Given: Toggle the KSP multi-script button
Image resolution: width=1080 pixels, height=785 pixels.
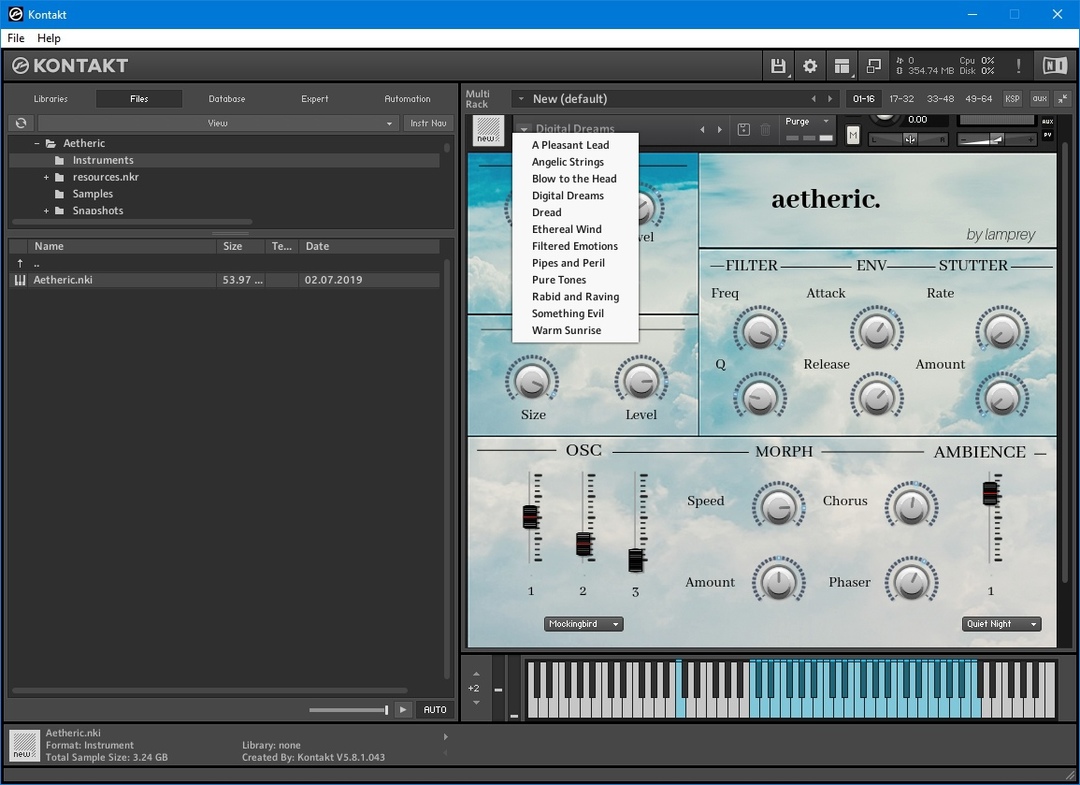Looking at the screenshot, I should coord(1012,99).
